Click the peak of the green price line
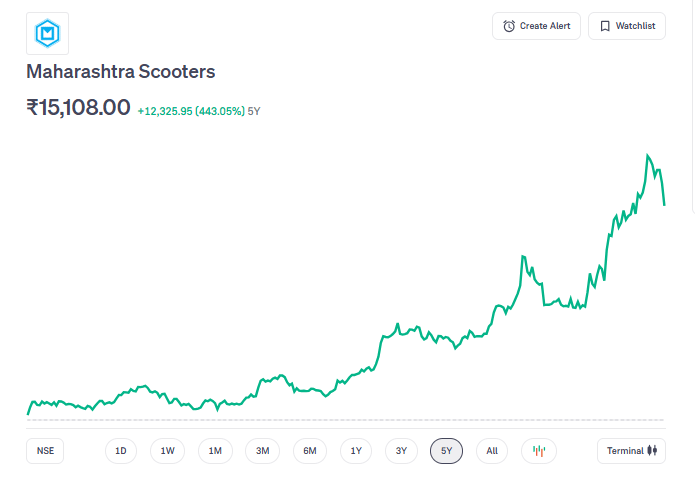Viewport: 695px width, 478px height. coord(648,156)
